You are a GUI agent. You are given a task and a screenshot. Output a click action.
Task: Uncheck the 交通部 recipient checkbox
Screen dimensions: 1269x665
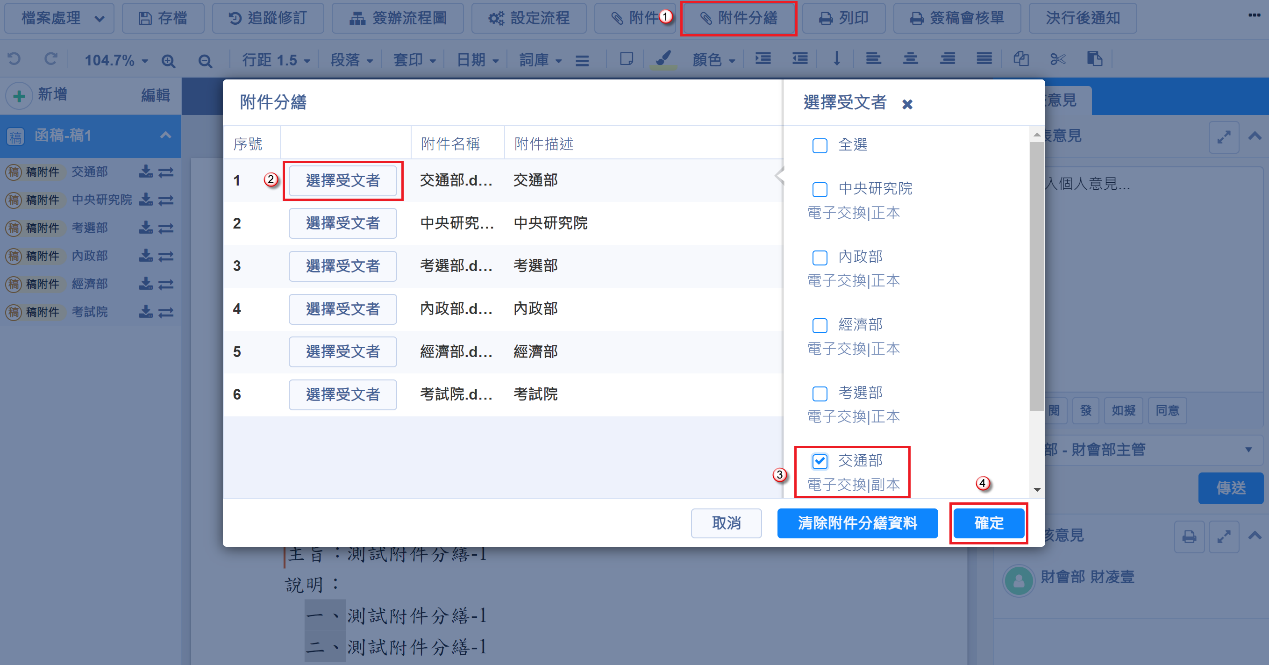pyautogui.click(x=820, y=461)
